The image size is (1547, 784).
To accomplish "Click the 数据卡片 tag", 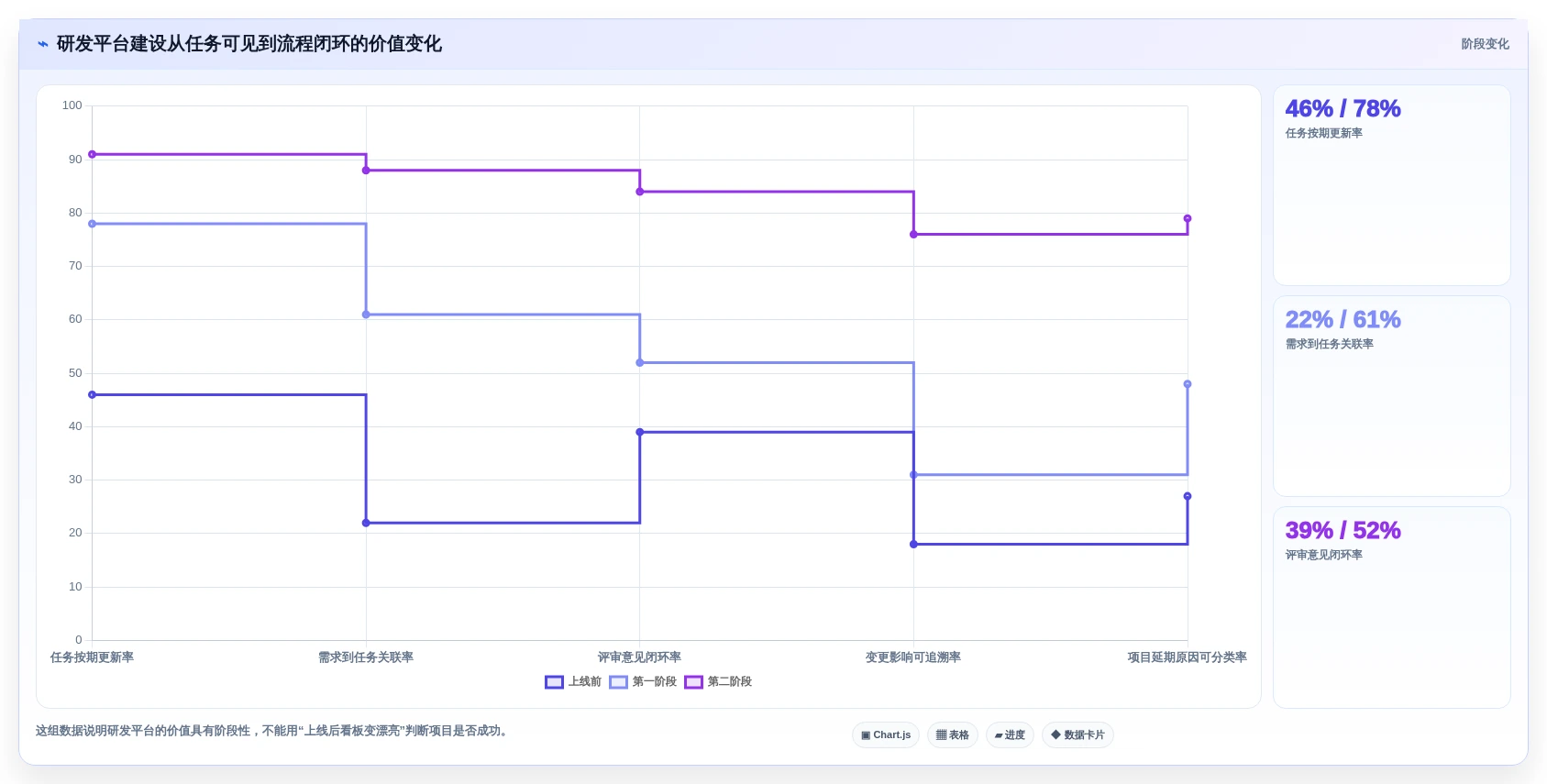I will [x=1077, y=734].
